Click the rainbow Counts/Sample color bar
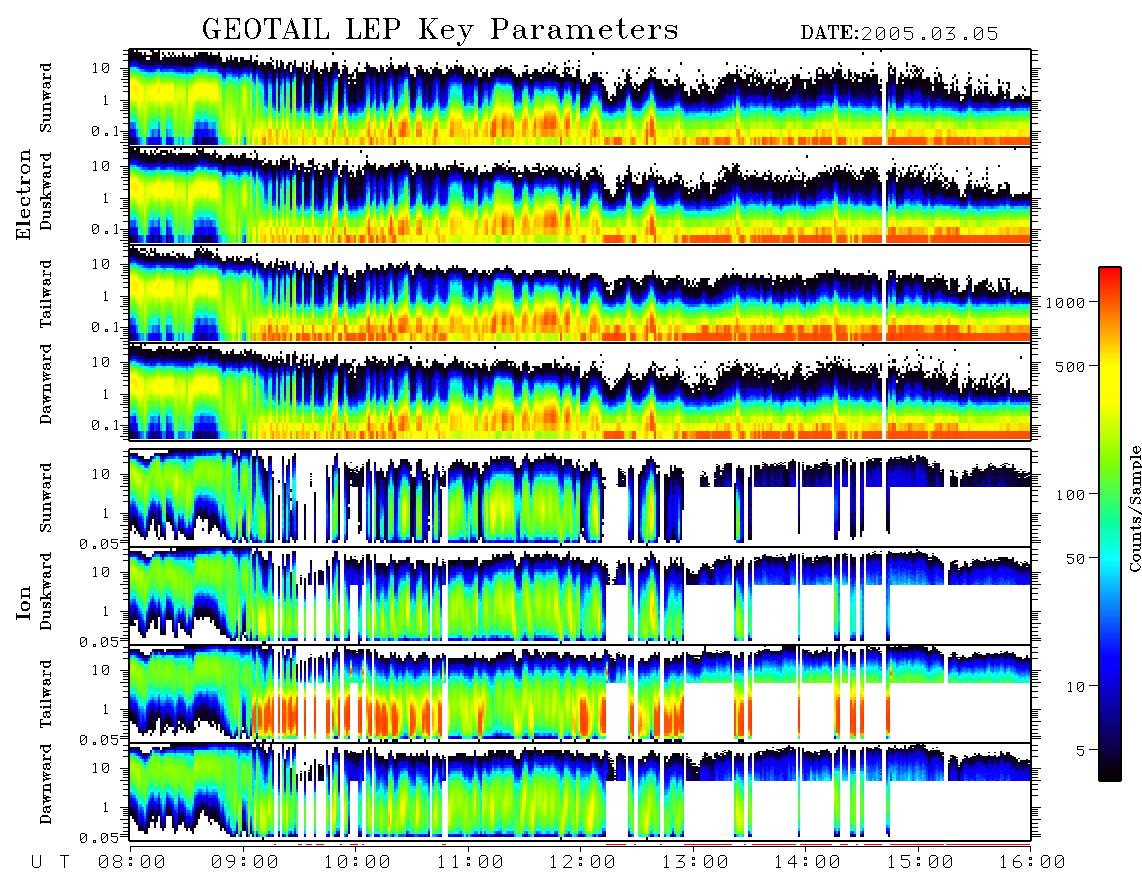This screenshot has width=1142, height=880. tap(1110, 525)
